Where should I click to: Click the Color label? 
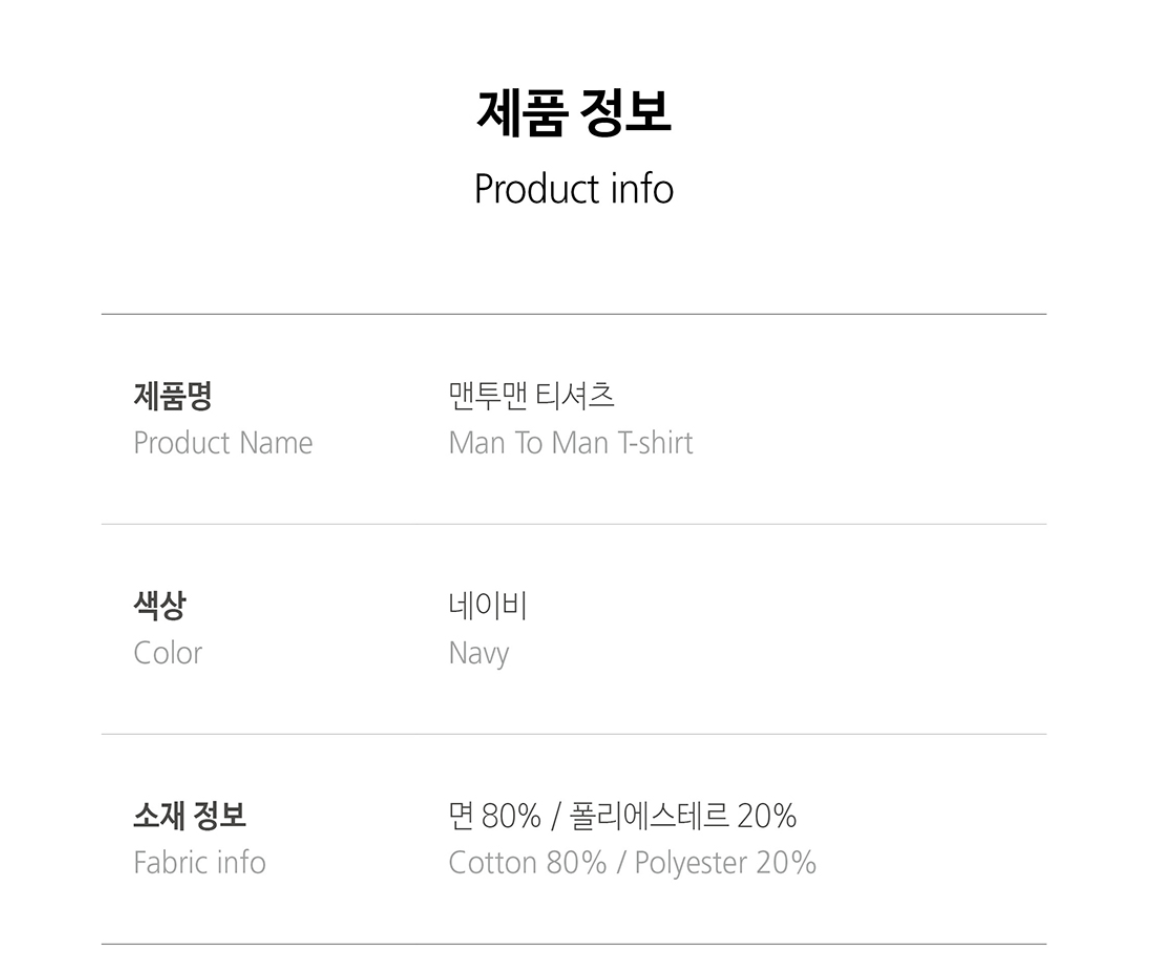[167, 653]
